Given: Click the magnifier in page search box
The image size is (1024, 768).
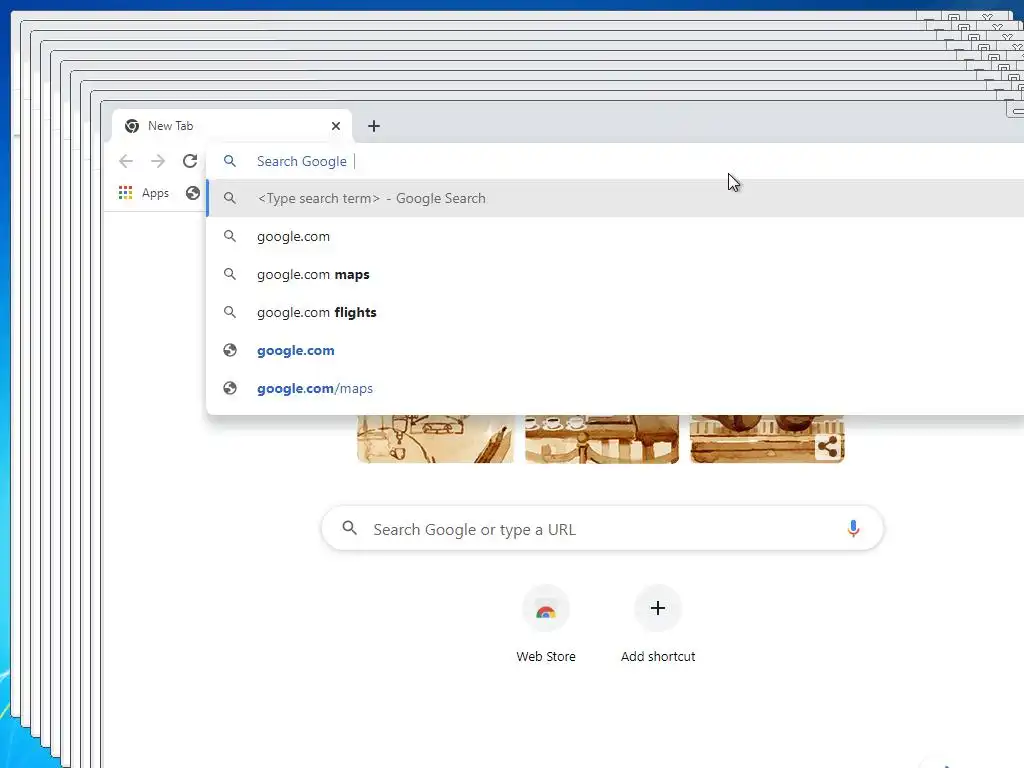Looking at the screenshot, I should pos(350,528).
